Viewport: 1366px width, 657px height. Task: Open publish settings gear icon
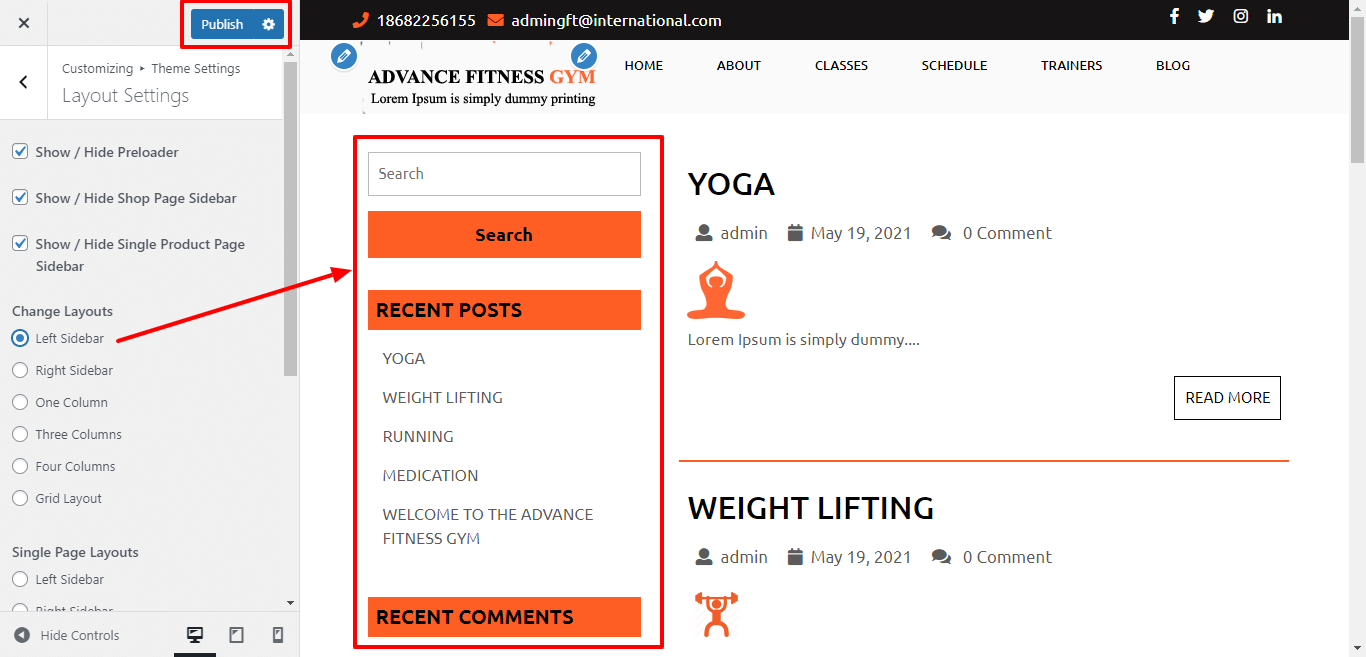click(268, 24)
